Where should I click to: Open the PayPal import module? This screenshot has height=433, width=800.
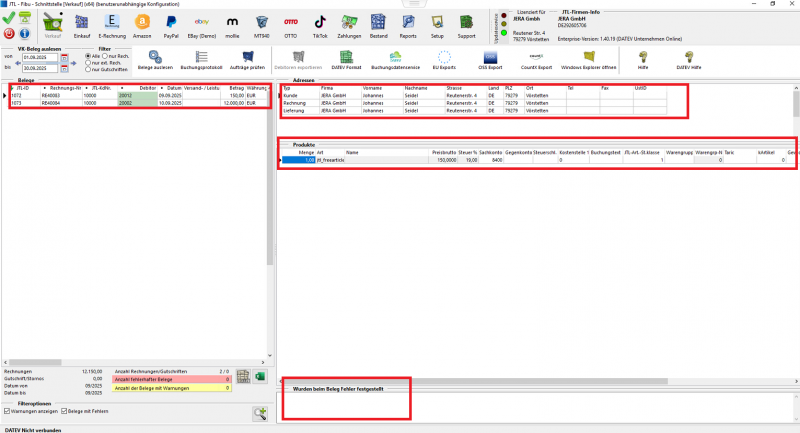tap(172, 26)
